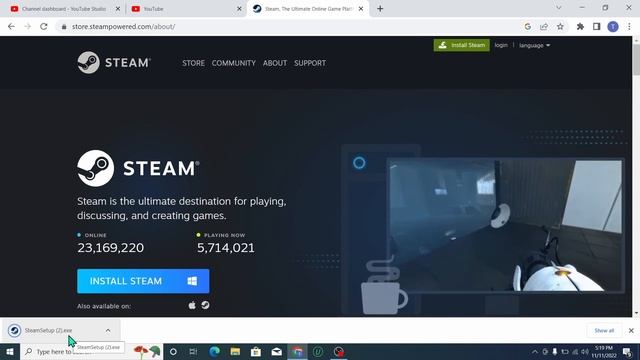Open the Chrome extensions puzzle icon

[x=580, y=27]
